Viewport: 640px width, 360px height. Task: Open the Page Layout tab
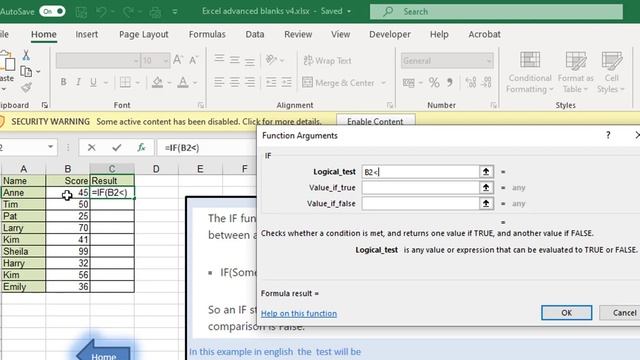point(144,34)
